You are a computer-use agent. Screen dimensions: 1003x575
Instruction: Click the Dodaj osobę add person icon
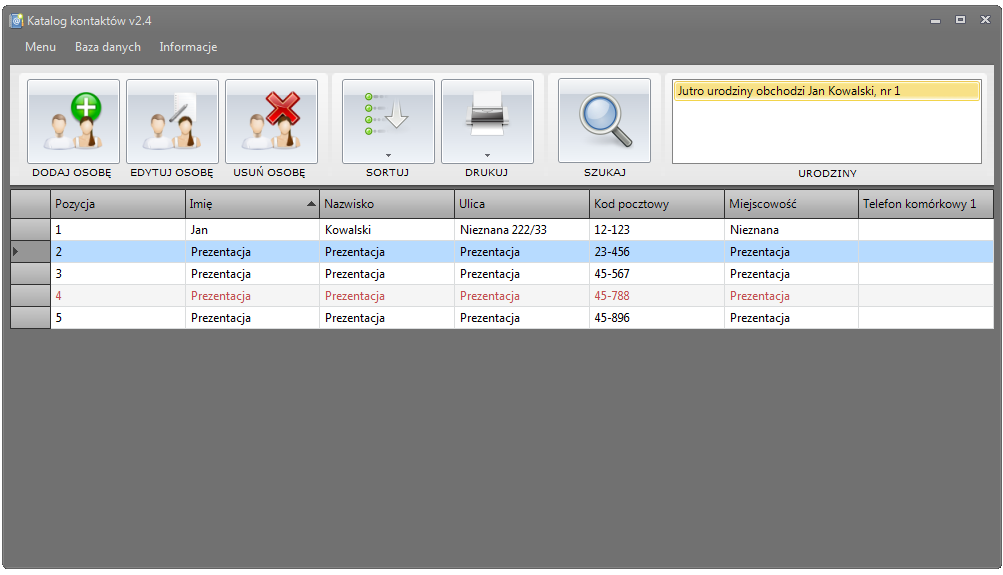74,122
